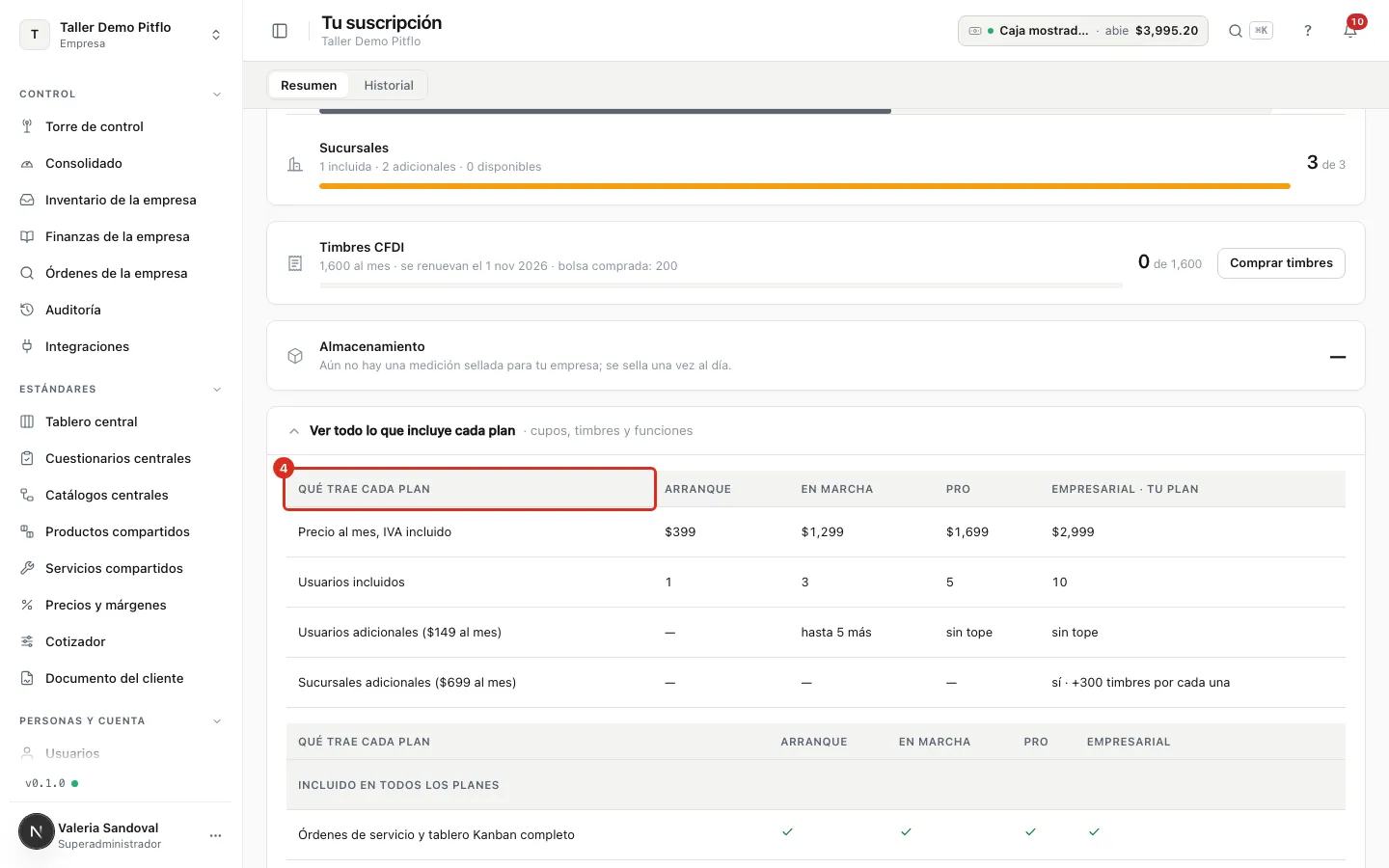Click the Comprar timbres button
The image size is (1389, 868).
1281,263
